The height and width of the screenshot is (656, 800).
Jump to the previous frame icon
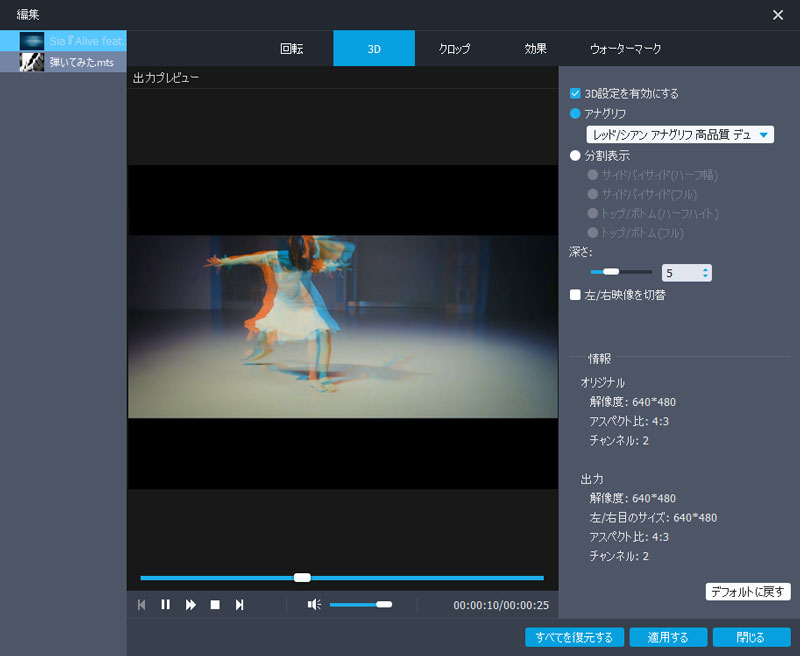coord(142,604)
